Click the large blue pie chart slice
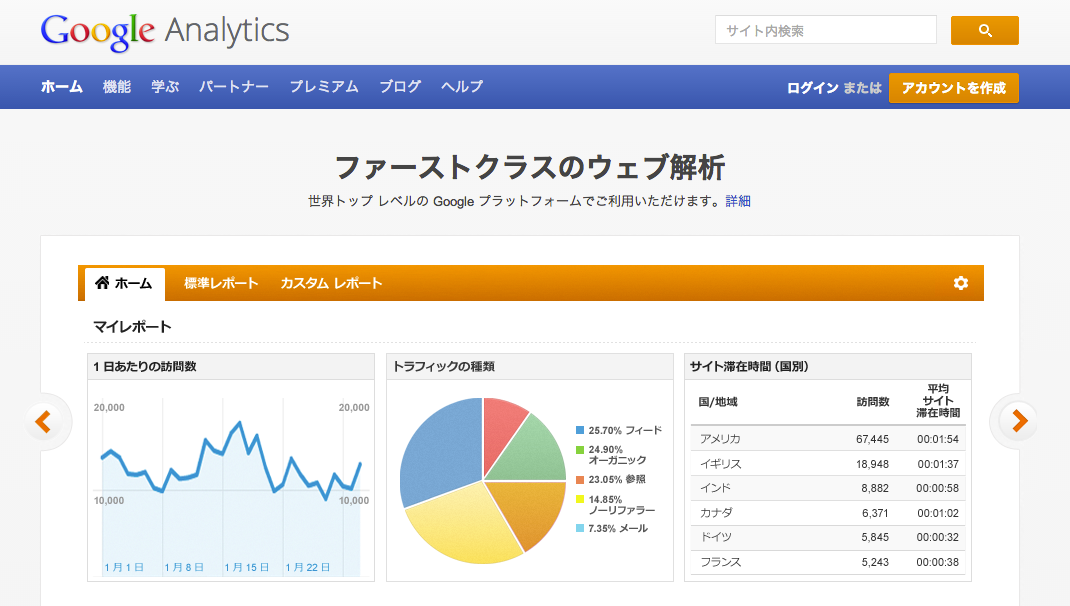The width and height of the screenshot is (1070, 606). click(x=444, y=450)
